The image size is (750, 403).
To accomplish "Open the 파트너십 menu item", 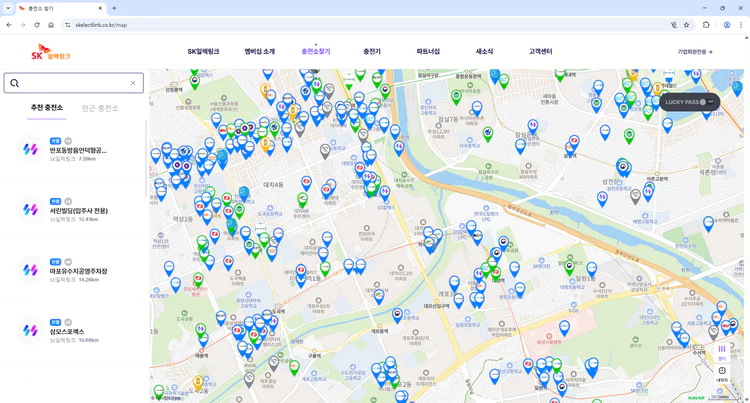I will (428, 52).
